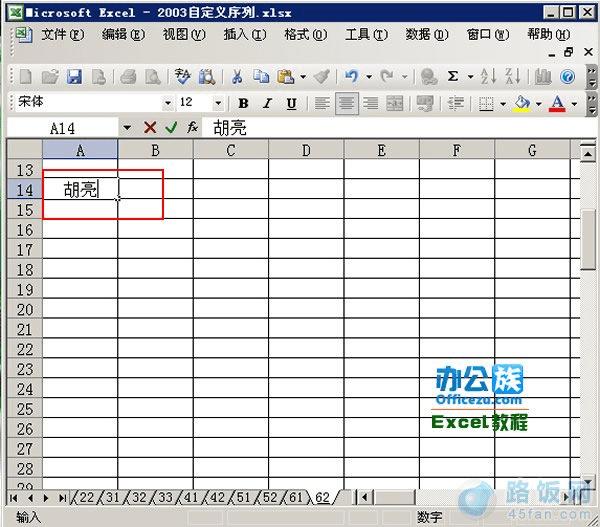The width and height of the screenshot is (600, 527).
Task: Click the AutoSum sigma icon
Action: pyautogui.click(x=453, y=77)
